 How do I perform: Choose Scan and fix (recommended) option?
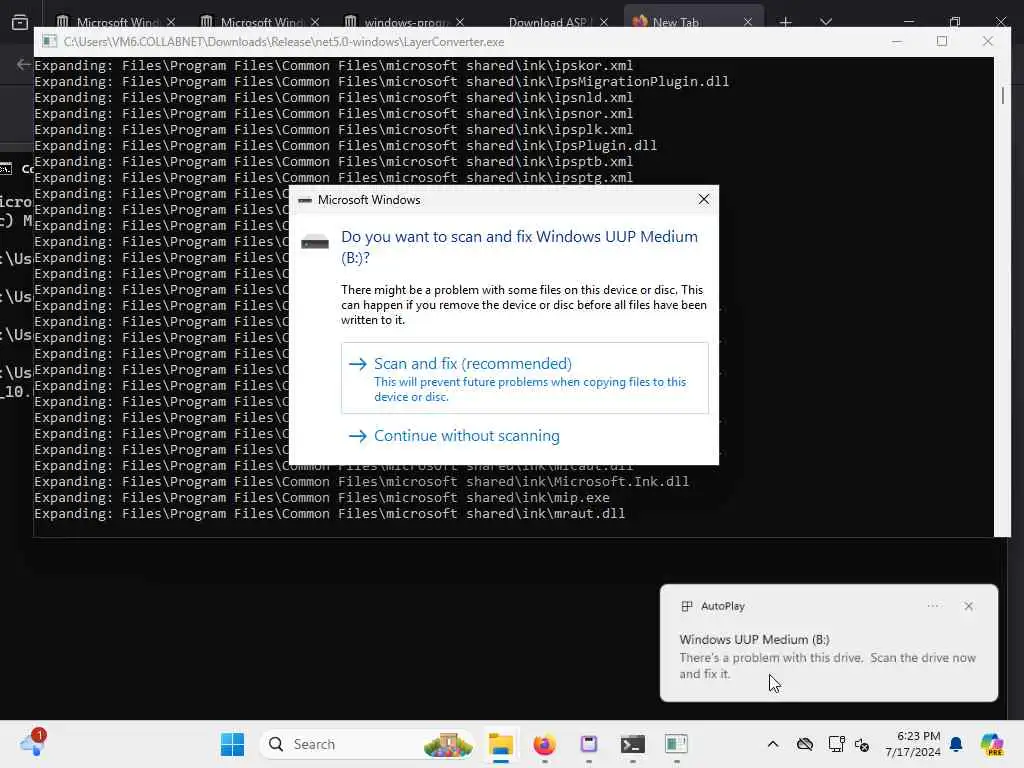click(x=524, y=378)
